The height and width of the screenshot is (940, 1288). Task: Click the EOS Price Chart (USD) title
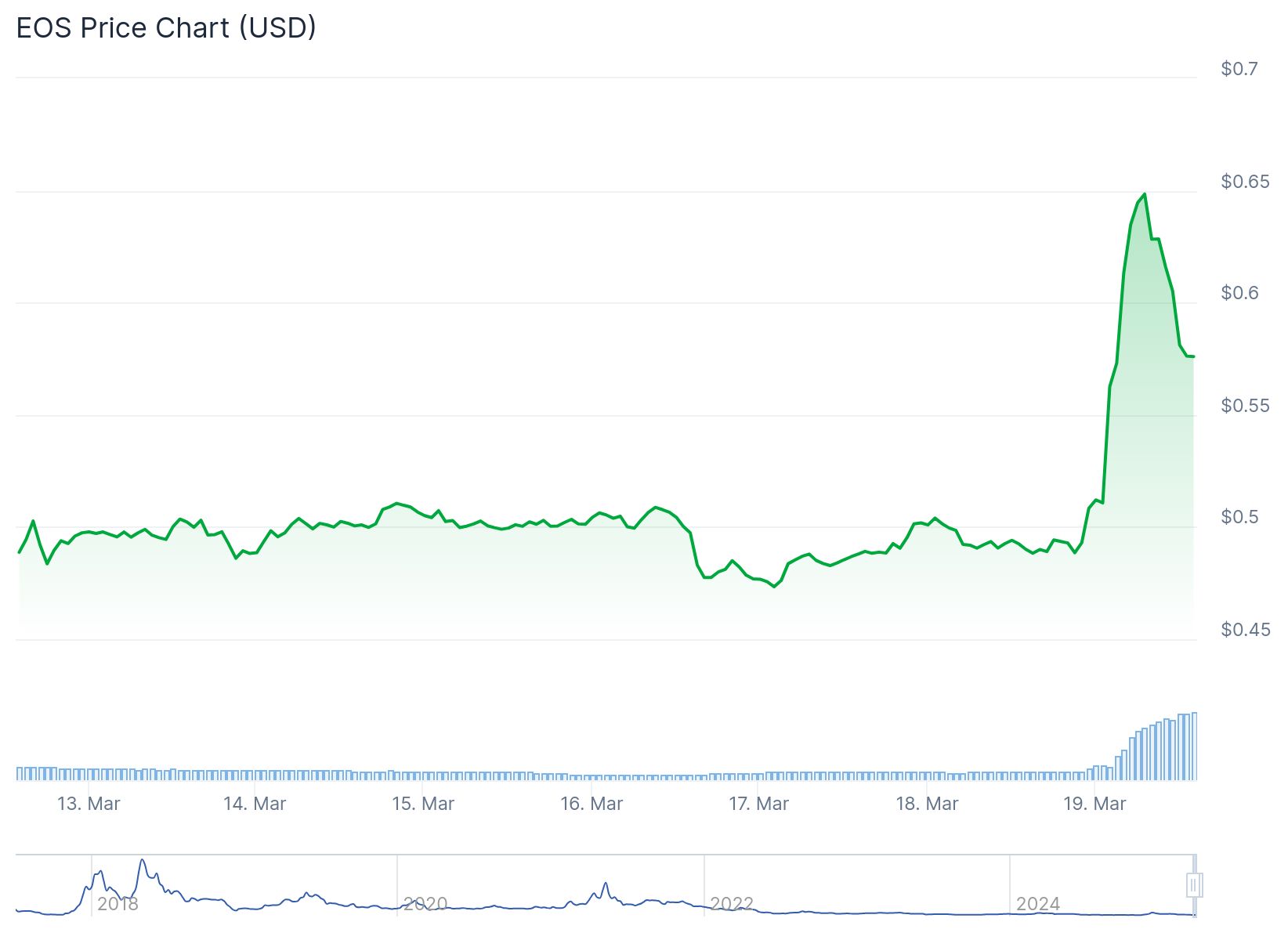tap(166, 27)
